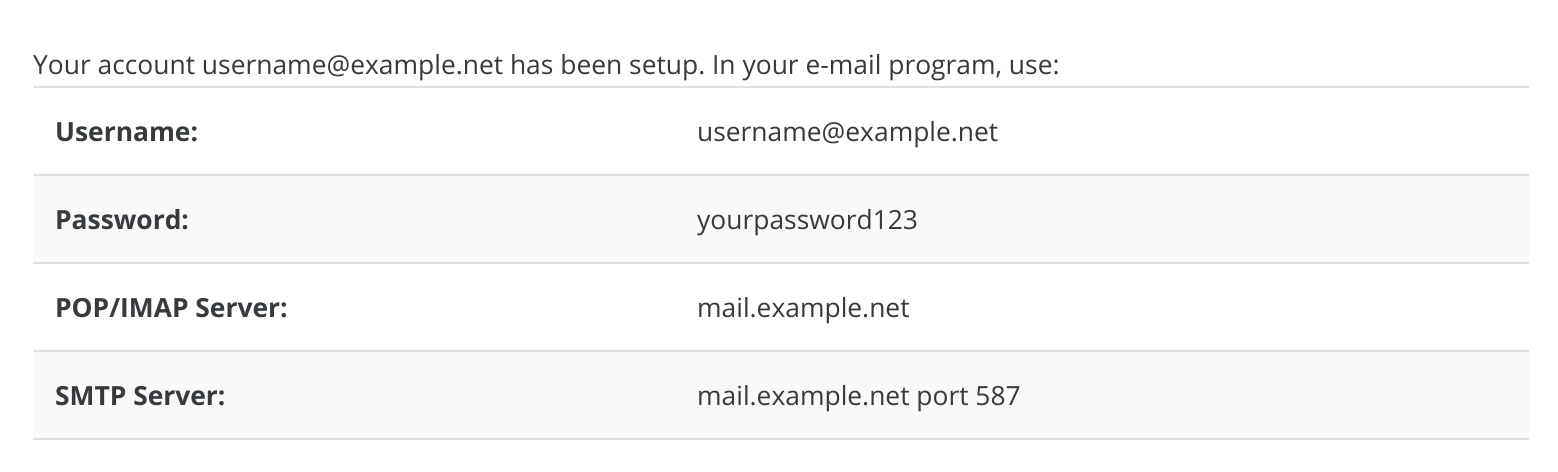Select username@example.net value in Username row
The width and height of the screenshot is (1558, 472).
846,132
